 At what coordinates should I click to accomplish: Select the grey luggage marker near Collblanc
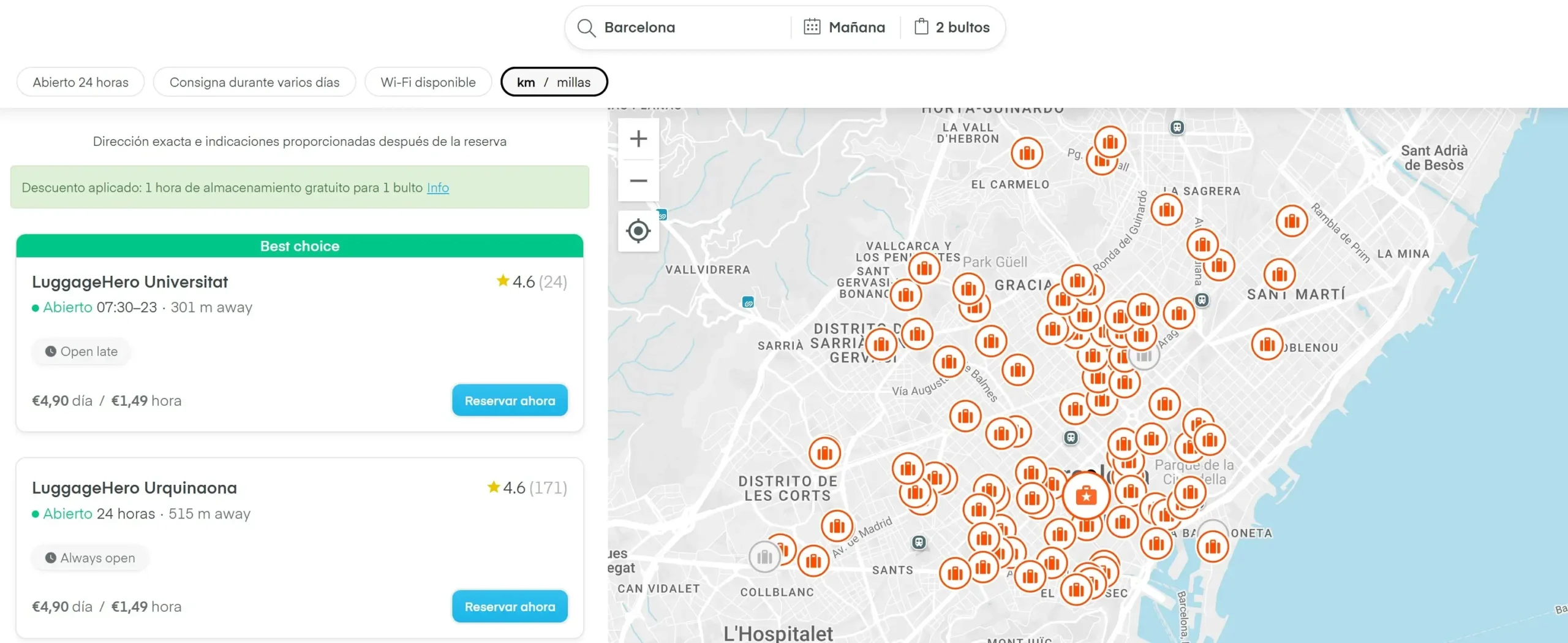(764, 557)
